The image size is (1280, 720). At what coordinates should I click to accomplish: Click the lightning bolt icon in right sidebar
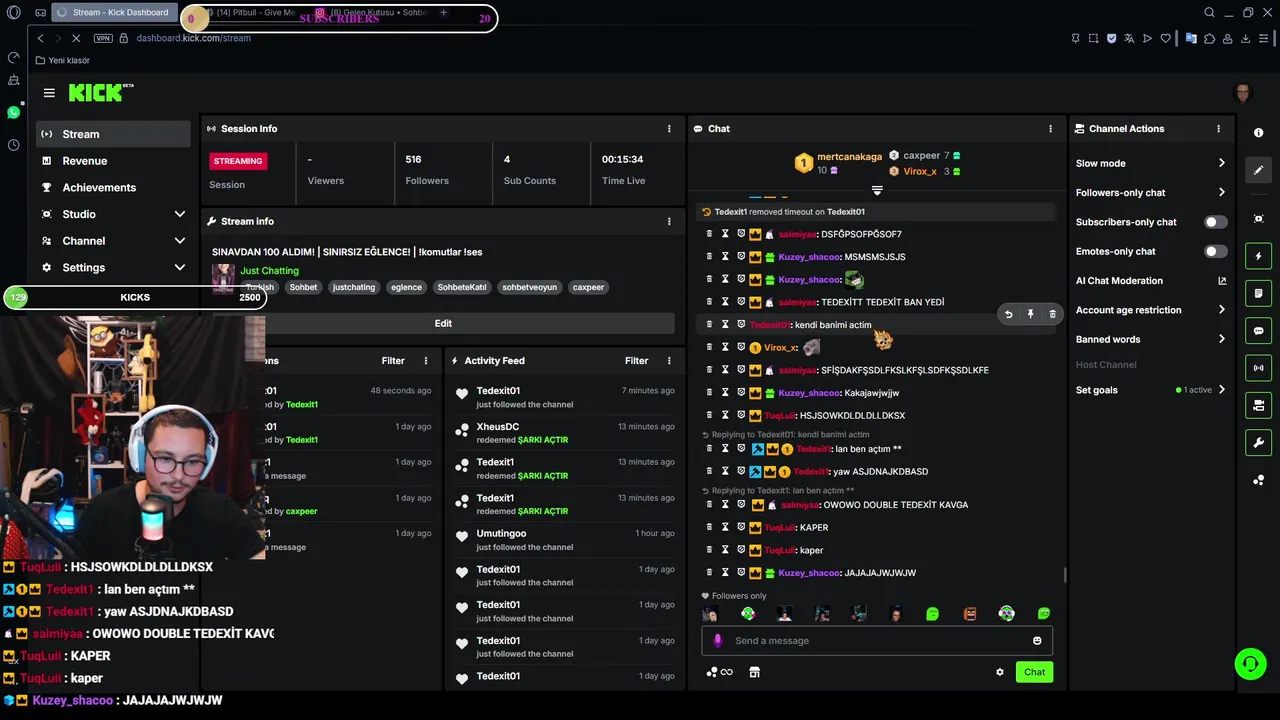click(1258, 256)
